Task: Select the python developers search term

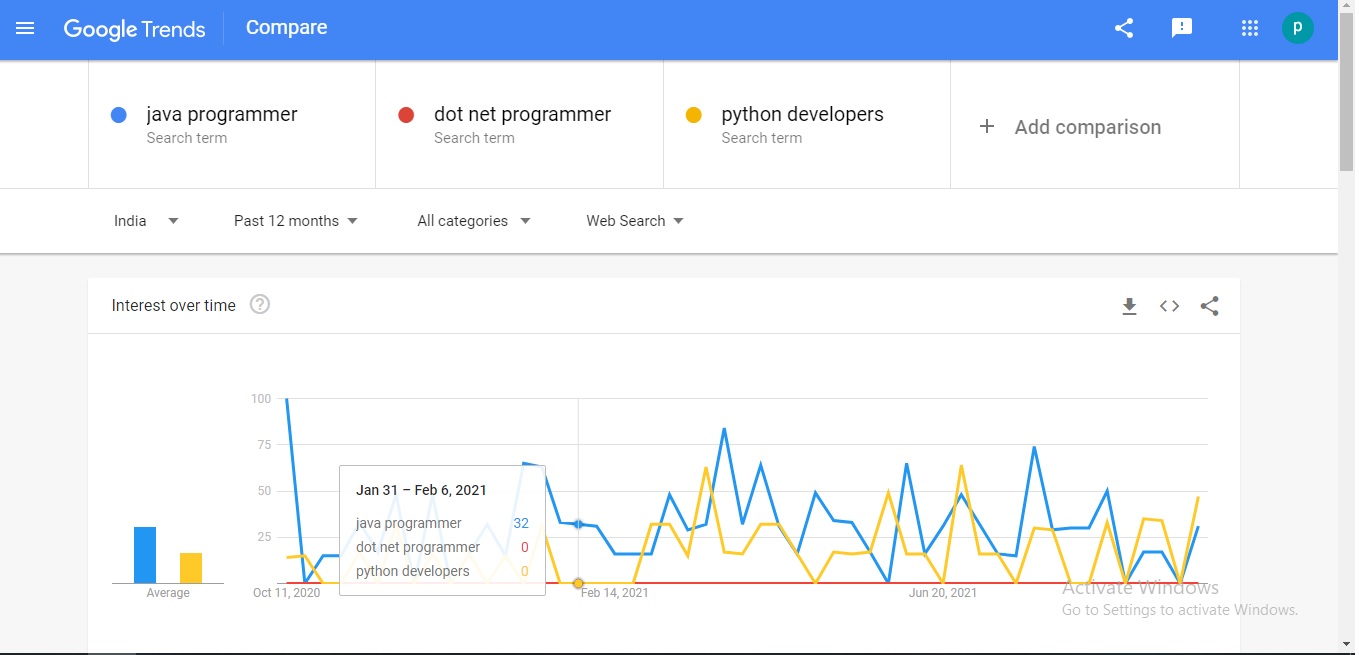Action: point(802,115)
